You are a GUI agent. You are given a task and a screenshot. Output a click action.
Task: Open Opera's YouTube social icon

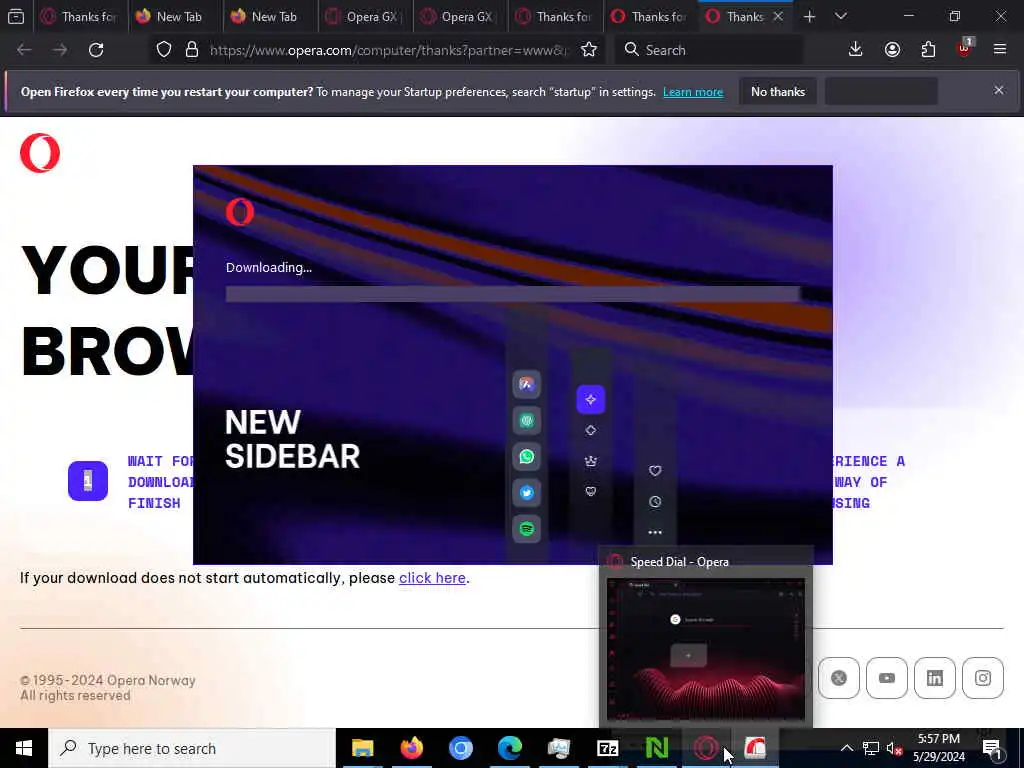click(887, 678)
